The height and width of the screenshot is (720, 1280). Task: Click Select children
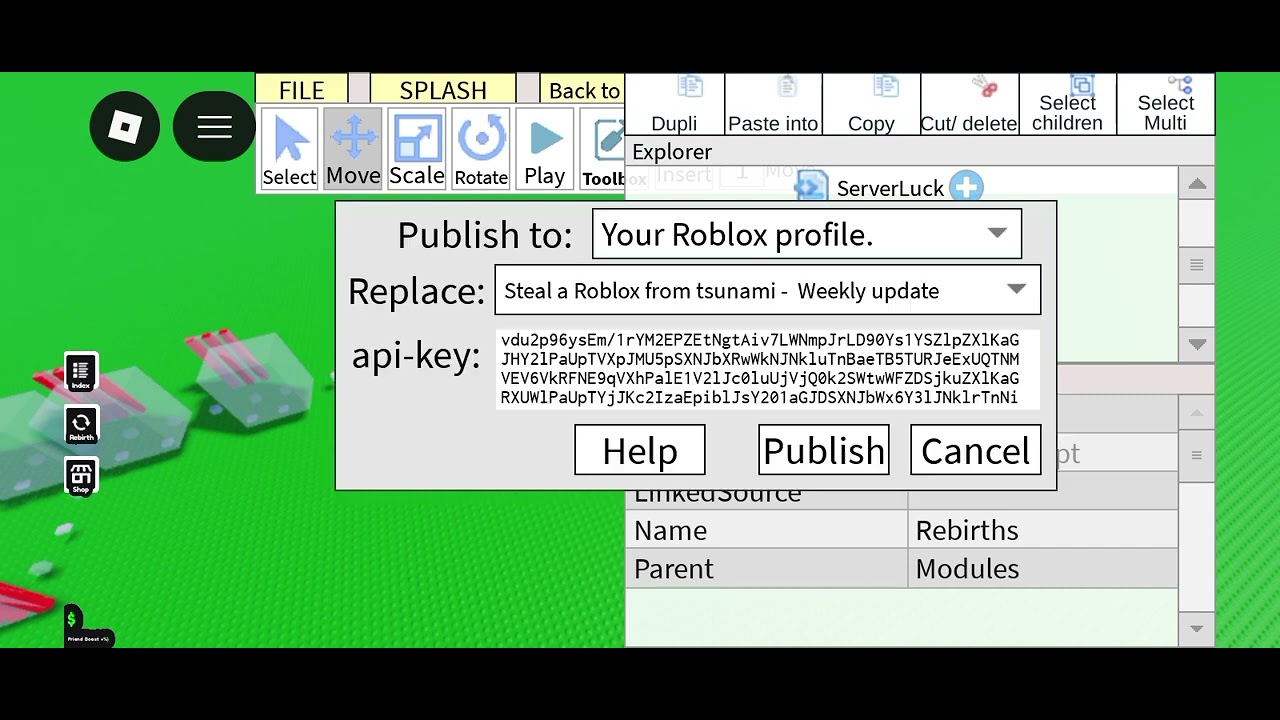1067,105
